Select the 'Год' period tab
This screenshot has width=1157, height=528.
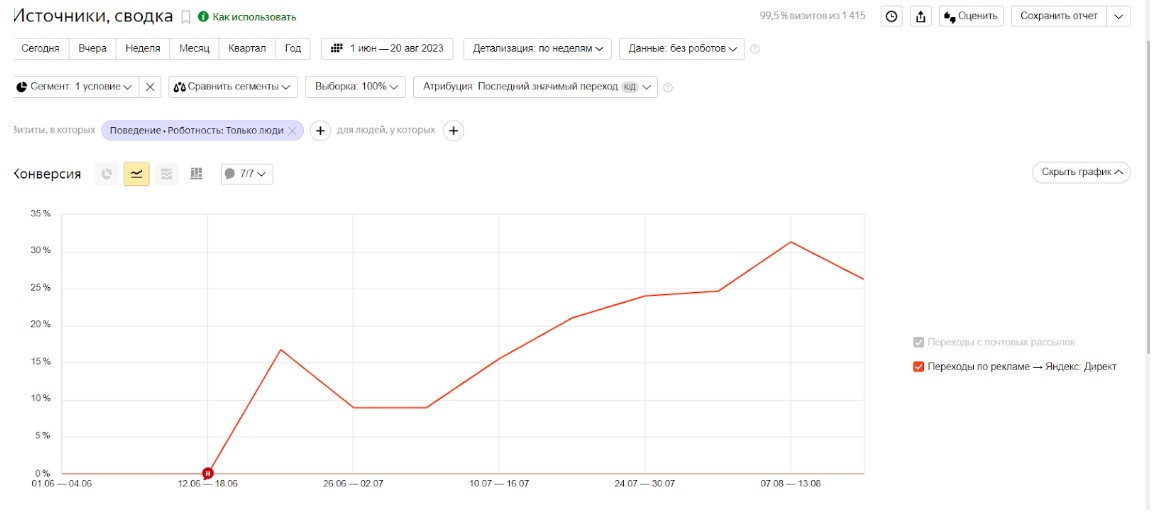pyautogui.click(x=293, y=49)
